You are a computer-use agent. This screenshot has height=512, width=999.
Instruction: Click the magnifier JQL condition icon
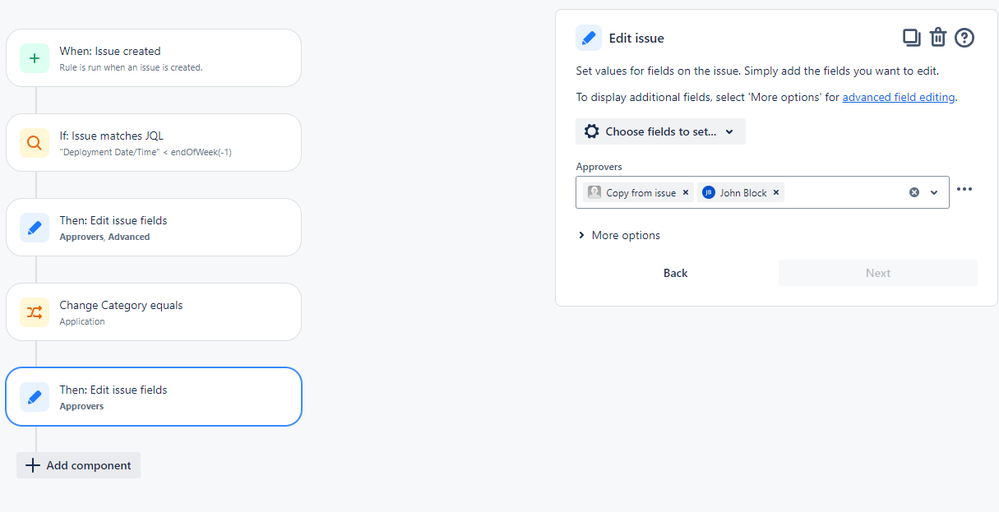click(x=34, y=143)
